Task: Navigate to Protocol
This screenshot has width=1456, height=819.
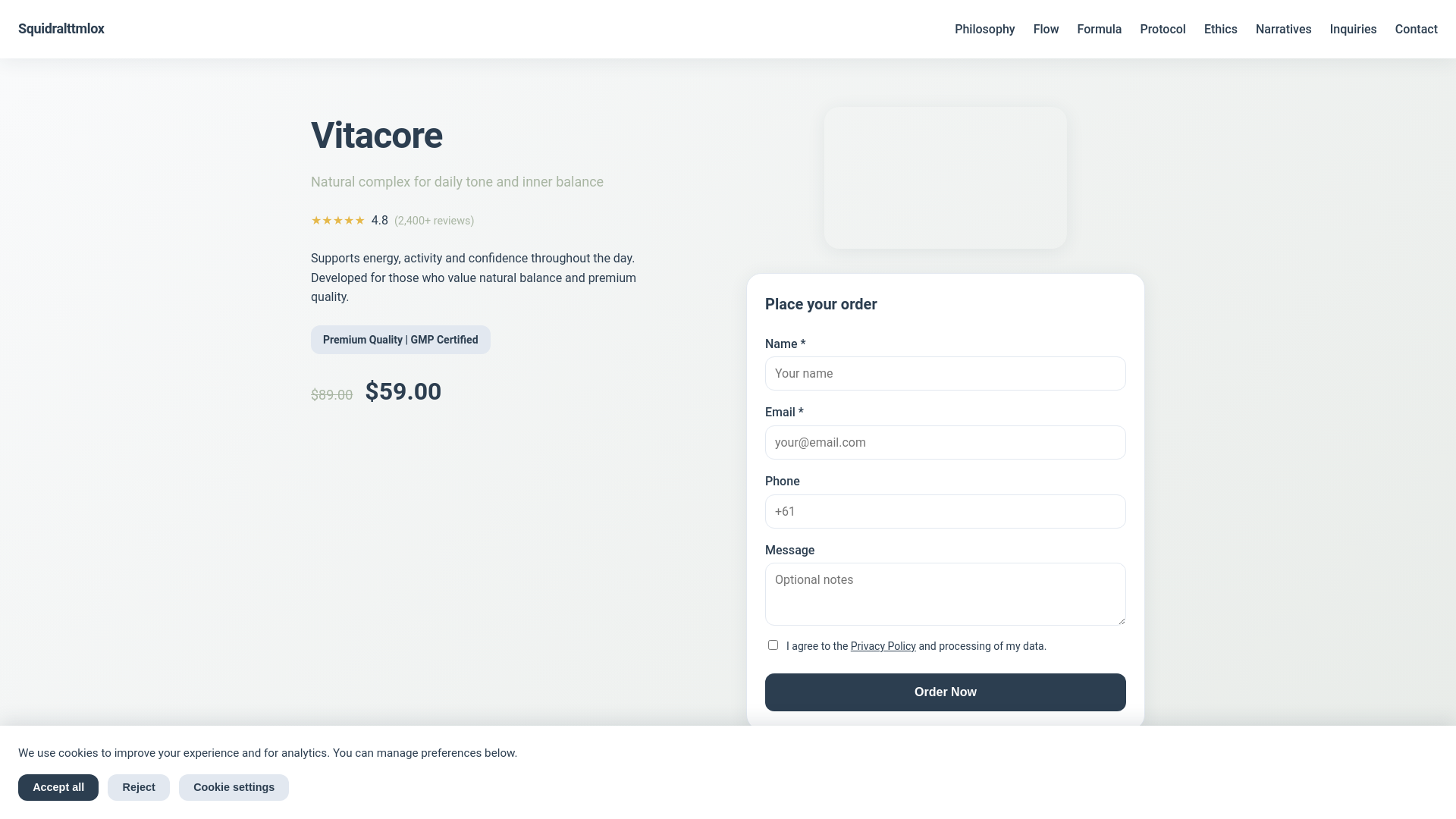Action: (1163, 29)
